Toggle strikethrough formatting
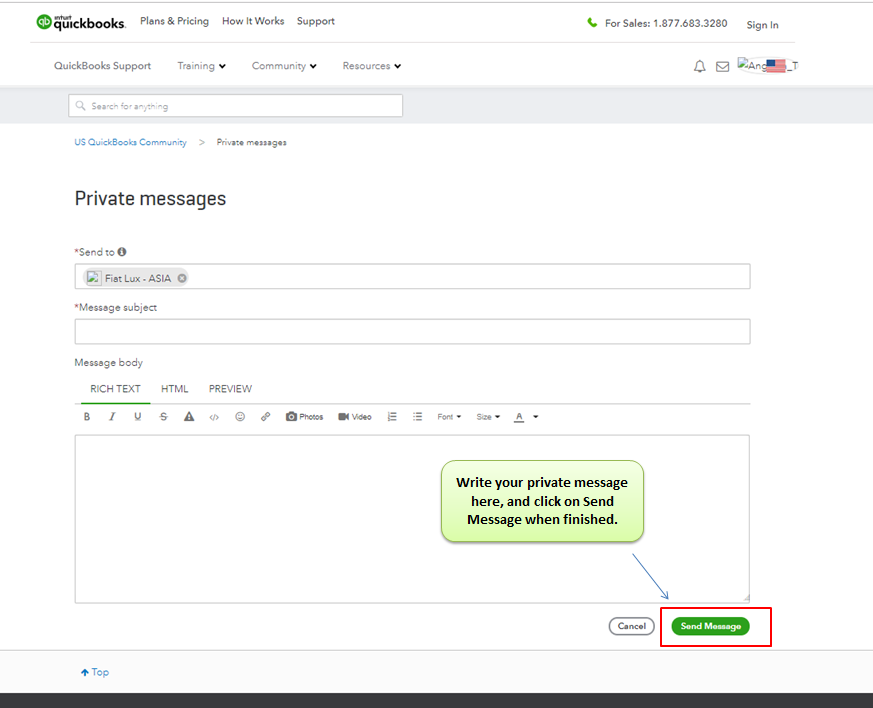 tap(163, 417)
